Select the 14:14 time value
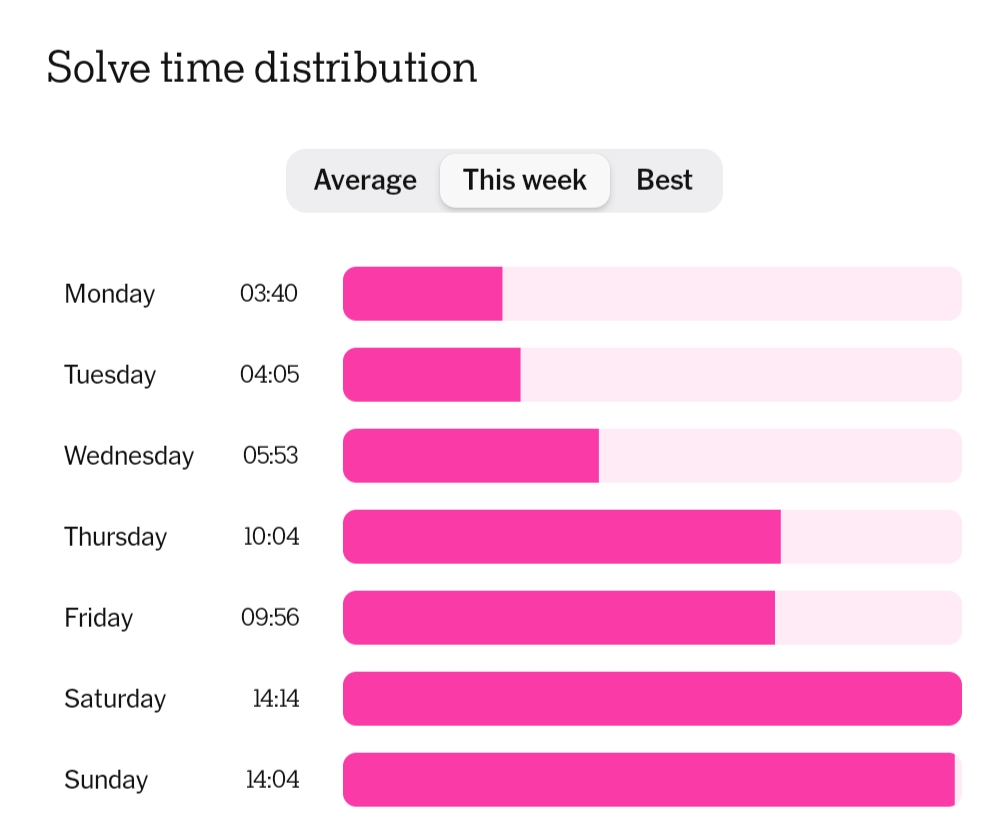Screen dimensions: 1008x838 click(275, 699)
